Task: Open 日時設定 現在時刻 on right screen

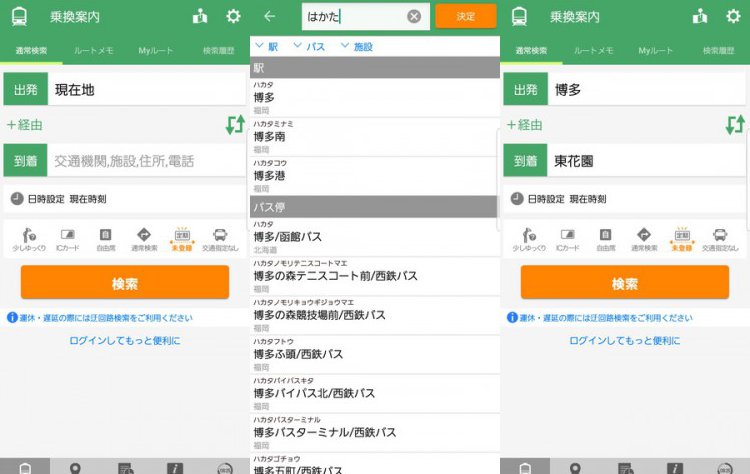Action: tap(624, 198)
